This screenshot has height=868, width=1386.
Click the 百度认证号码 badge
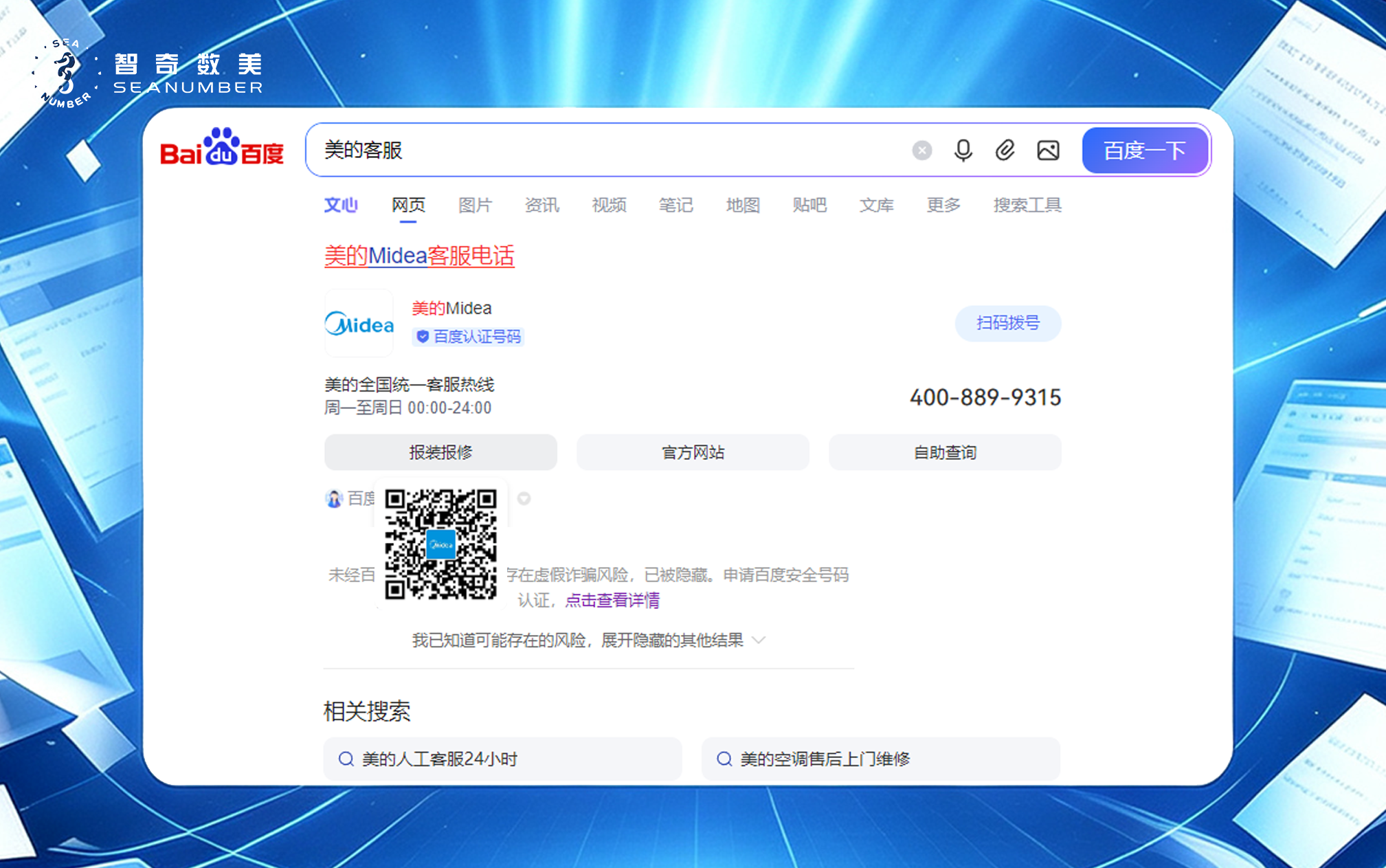pyautogui.click(x=469, y=336)
